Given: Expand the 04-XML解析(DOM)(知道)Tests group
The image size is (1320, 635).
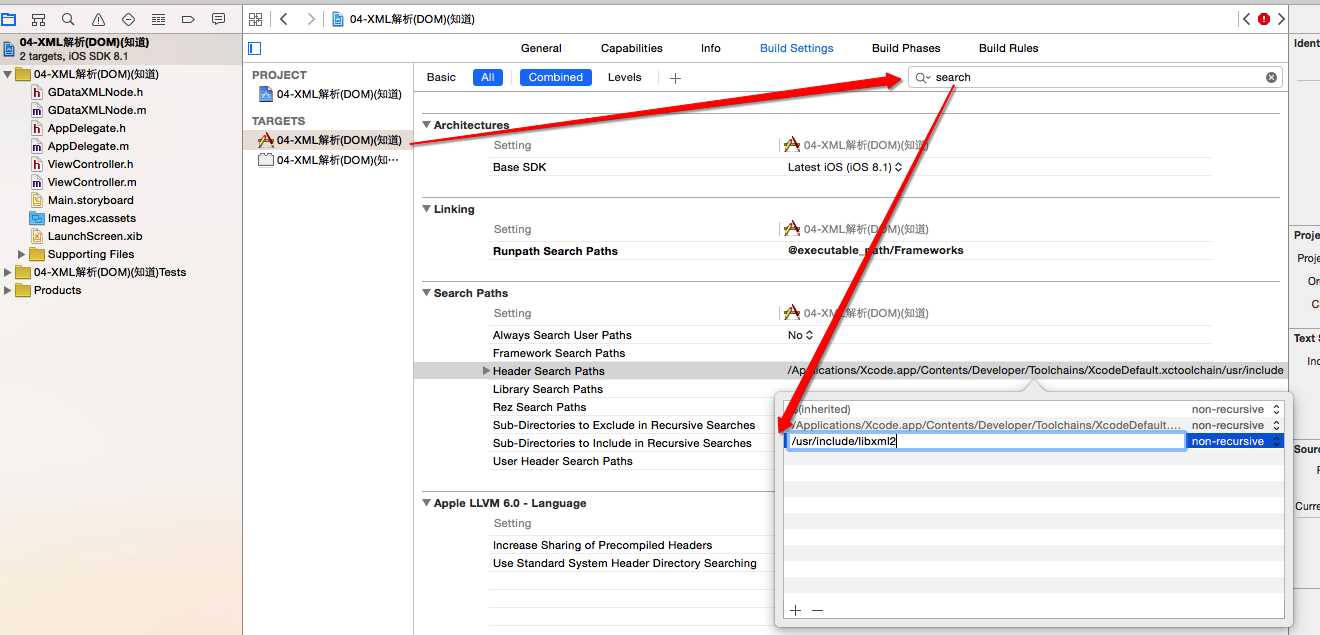Looking at the screenshot, I should (8, 272).
